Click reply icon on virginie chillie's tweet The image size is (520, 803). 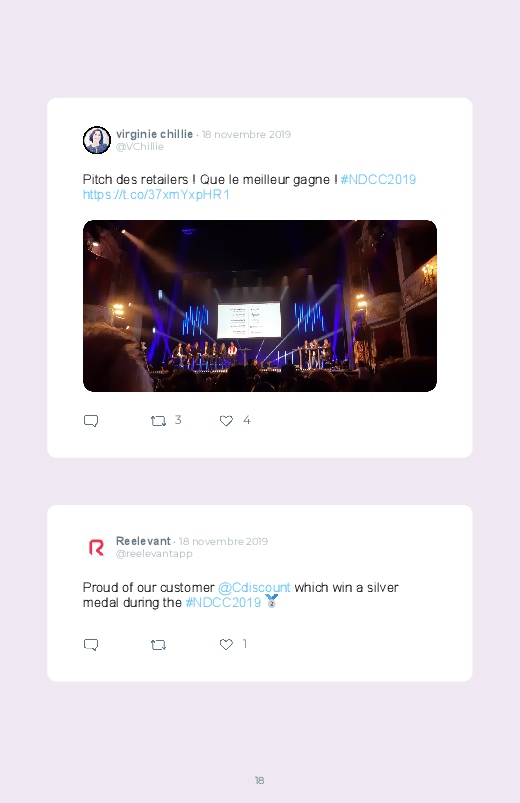[x=91, y=421]
